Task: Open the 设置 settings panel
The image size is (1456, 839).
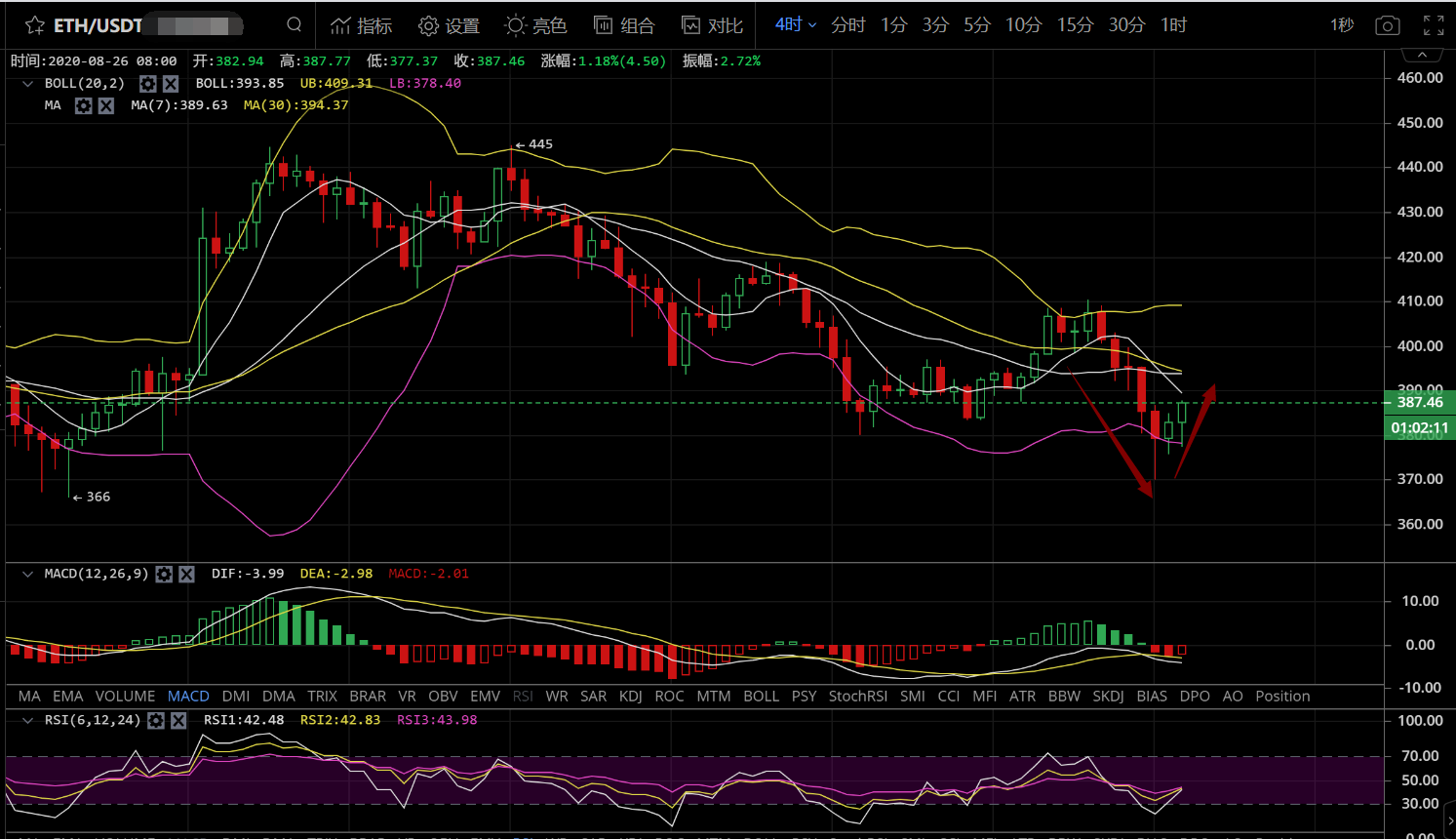Action: coord(449,25)
